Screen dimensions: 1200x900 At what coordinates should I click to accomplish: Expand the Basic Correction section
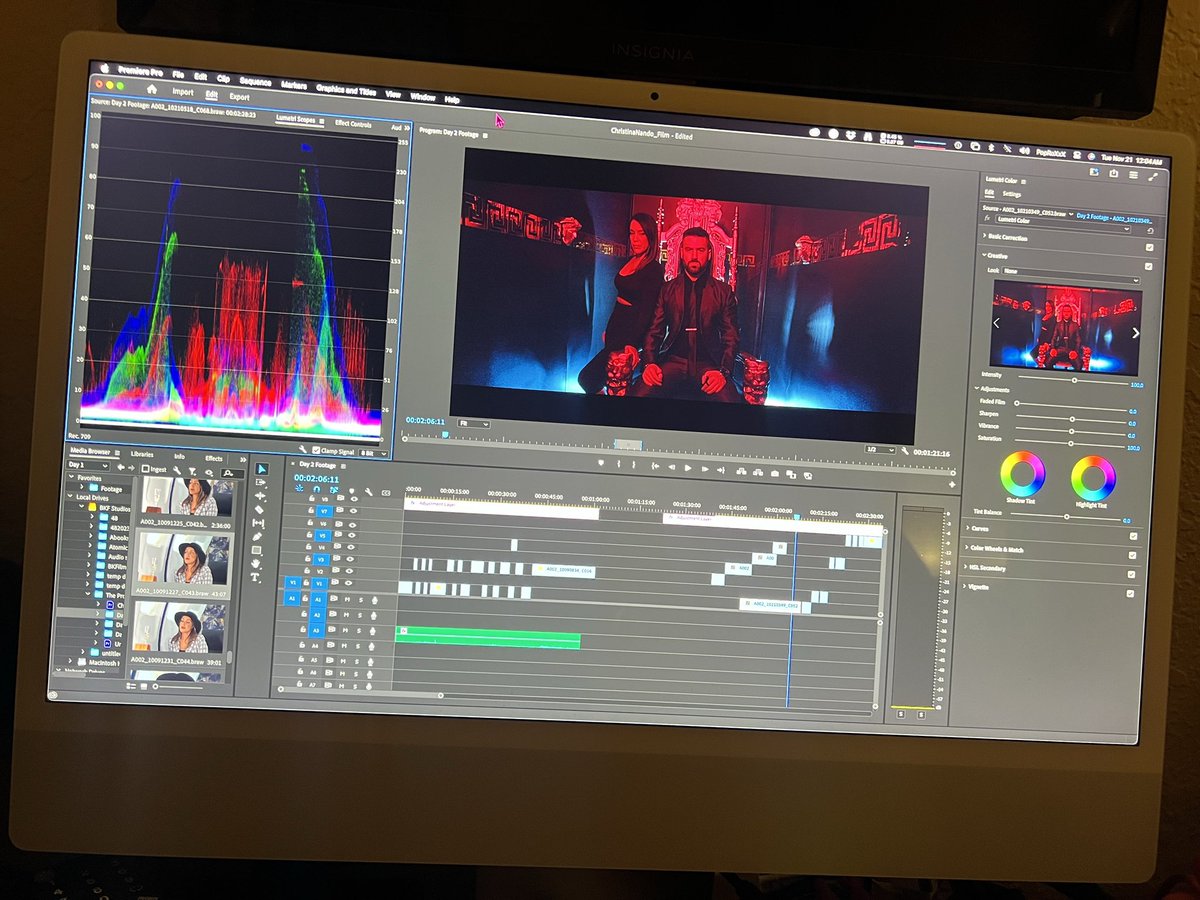pos(984,235)
